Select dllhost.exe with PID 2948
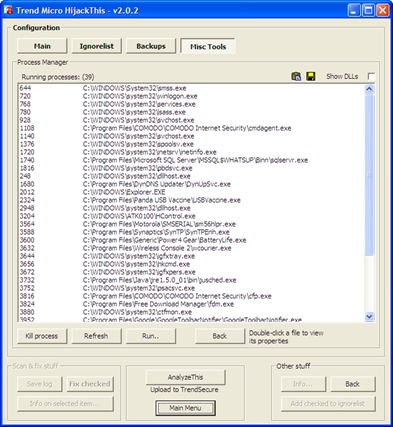The height and width of the screenshot is (427, 393). click(x=192, y=208)
